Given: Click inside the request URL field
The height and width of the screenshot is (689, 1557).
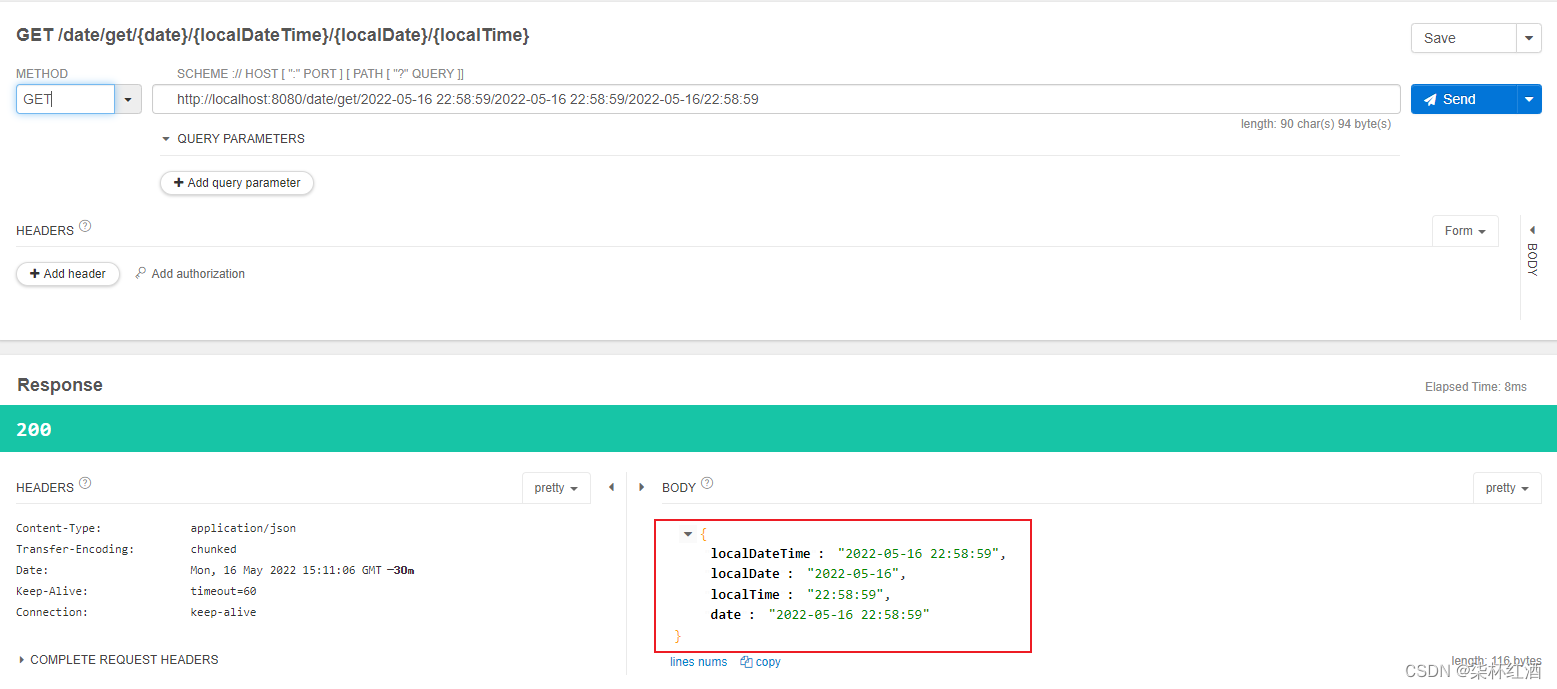Looking at the screenshot, I should click(x=700, y=99).
